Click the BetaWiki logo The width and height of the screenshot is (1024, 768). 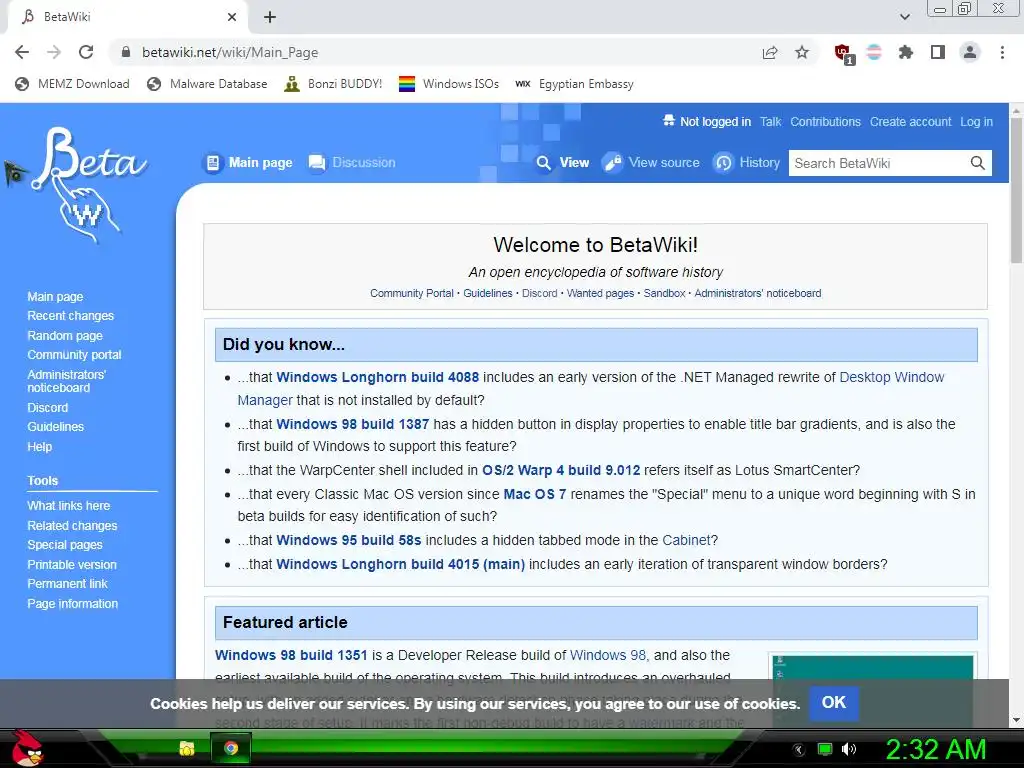coord(88,184)
